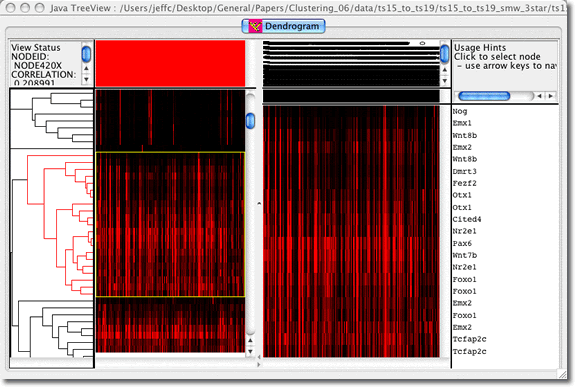Click left arrow beside the Usage Hints slider
This screenshot has height=387, width=575.
(539, 96)
